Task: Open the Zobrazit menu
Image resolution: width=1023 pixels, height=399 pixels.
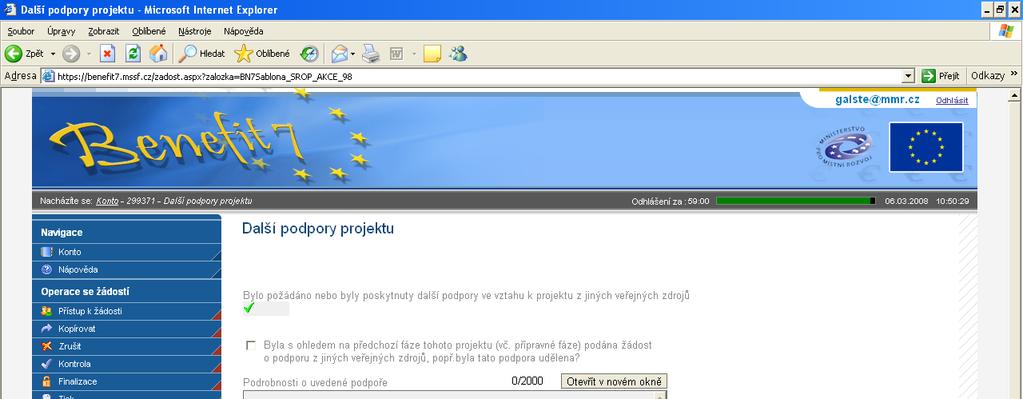Action: point(103,31)
